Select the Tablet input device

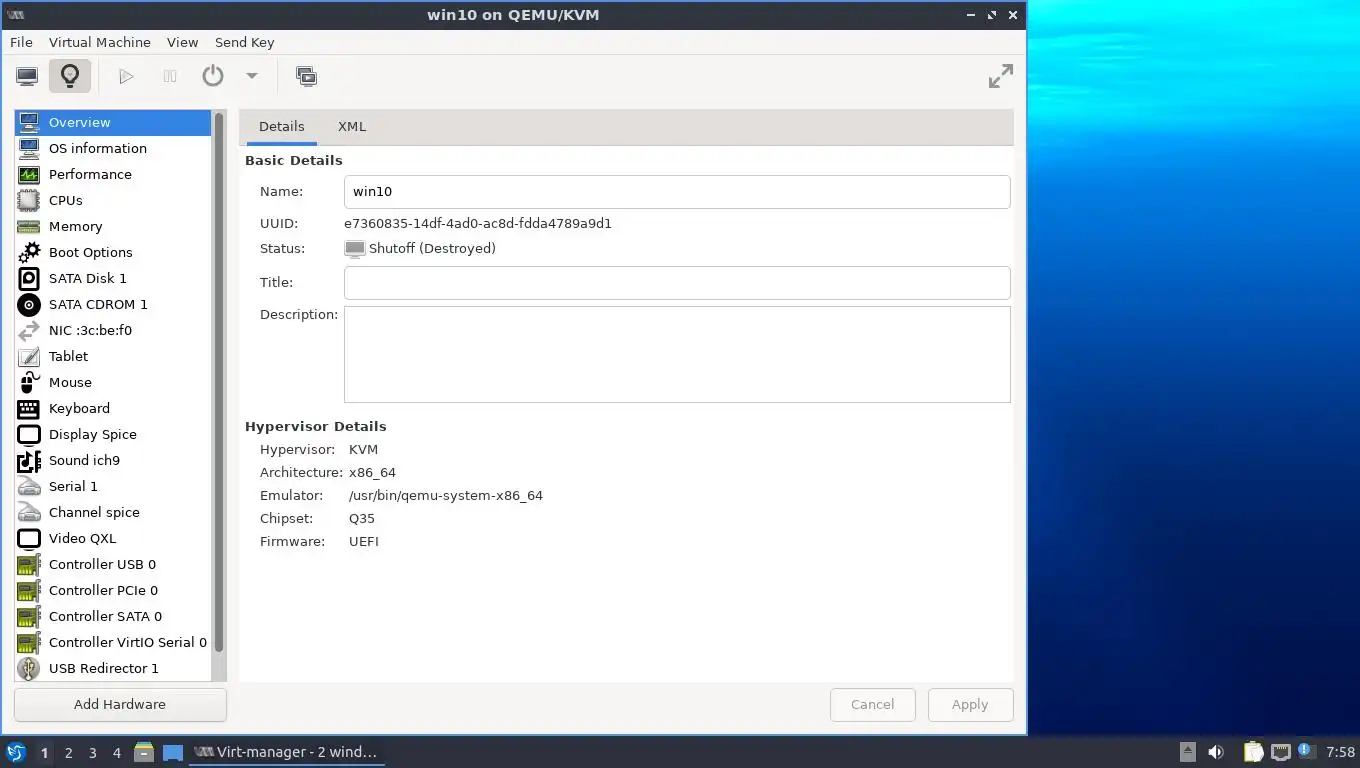(x=113, y=356)
